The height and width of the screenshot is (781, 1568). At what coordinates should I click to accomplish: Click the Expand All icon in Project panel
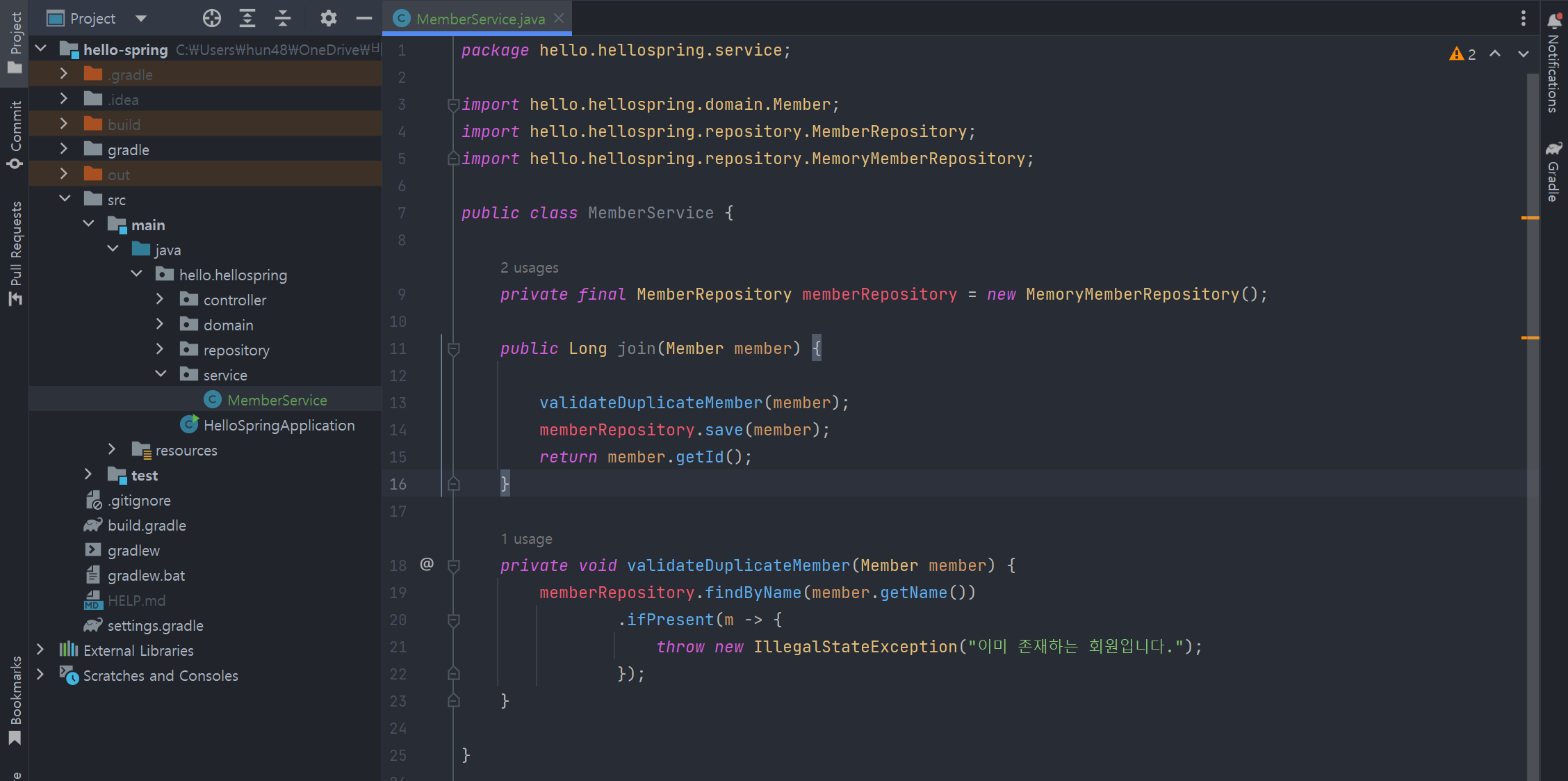(247, 18)
